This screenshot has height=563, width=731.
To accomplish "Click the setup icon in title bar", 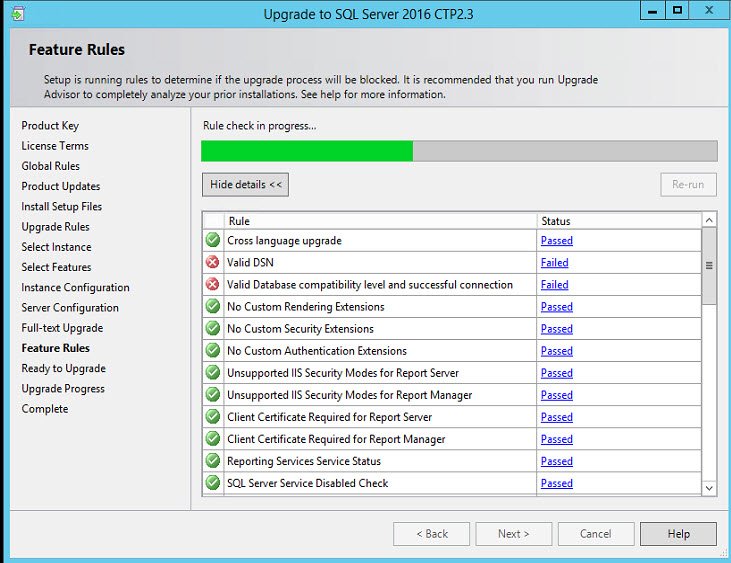I will pos(17,14).
